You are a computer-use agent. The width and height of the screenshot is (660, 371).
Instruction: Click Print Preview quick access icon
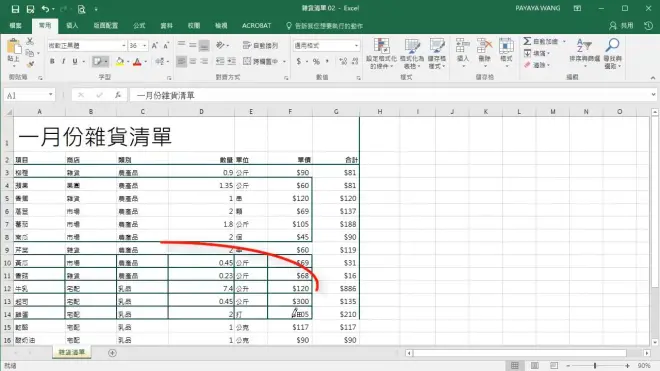tap(81, 9)
